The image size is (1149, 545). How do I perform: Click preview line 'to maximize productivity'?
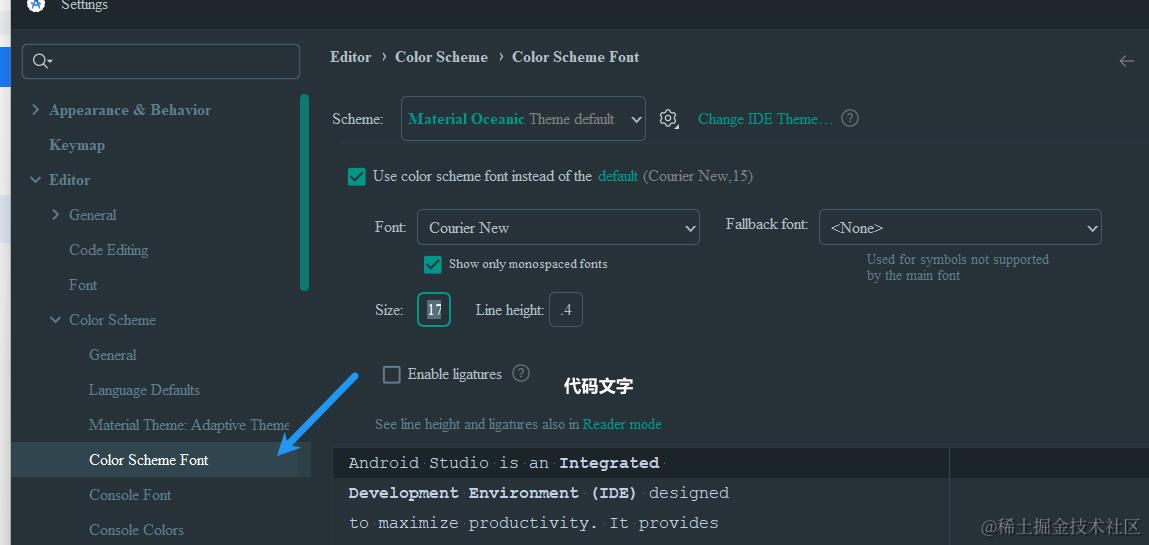pos(533,523)
